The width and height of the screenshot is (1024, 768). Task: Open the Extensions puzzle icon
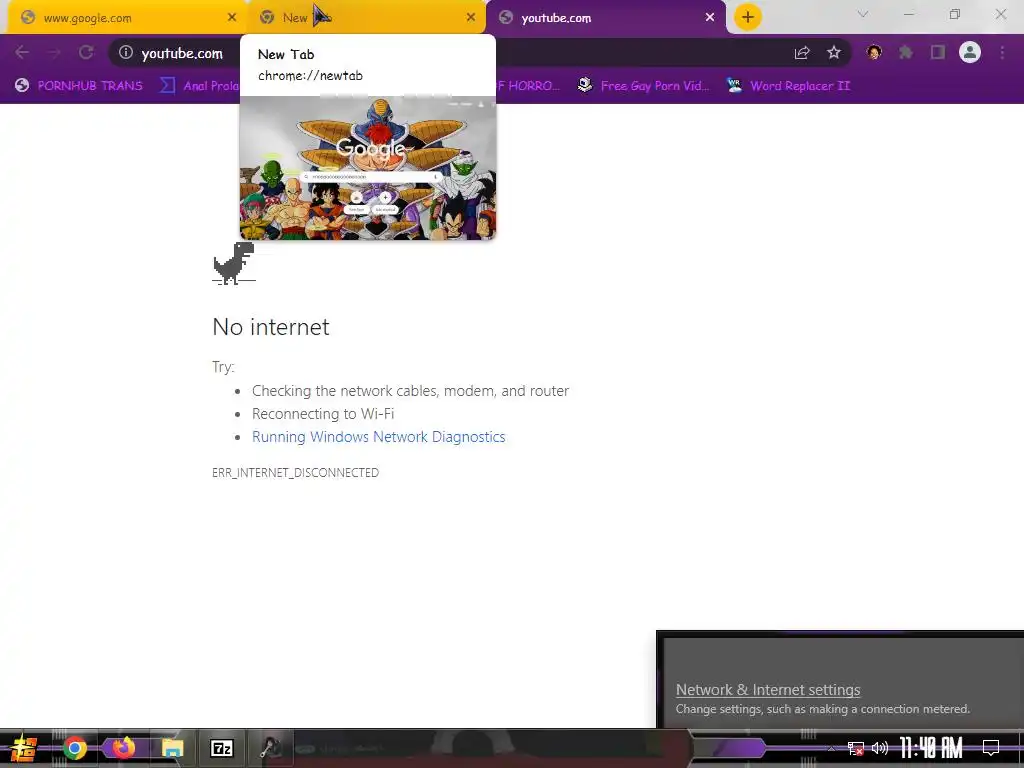tap(906, 52)
